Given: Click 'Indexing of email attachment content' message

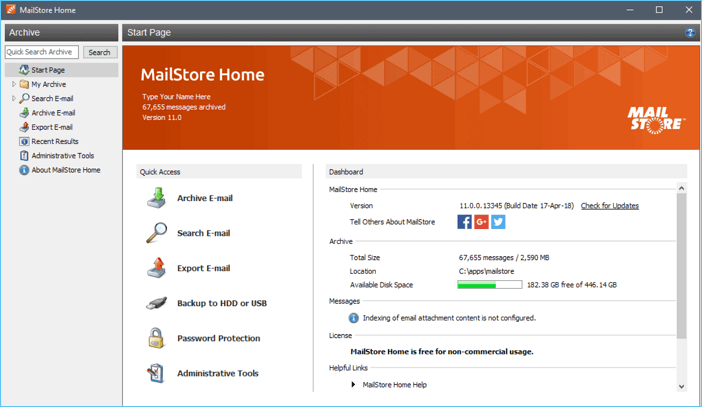Looking at the screenshot, I should tap(449, 318).
